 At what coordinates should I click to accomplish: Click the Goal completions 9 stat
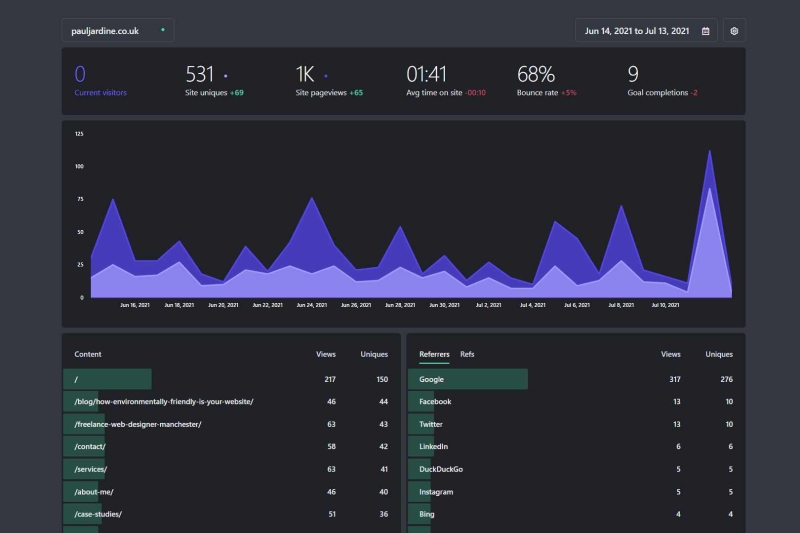[662, 81]
